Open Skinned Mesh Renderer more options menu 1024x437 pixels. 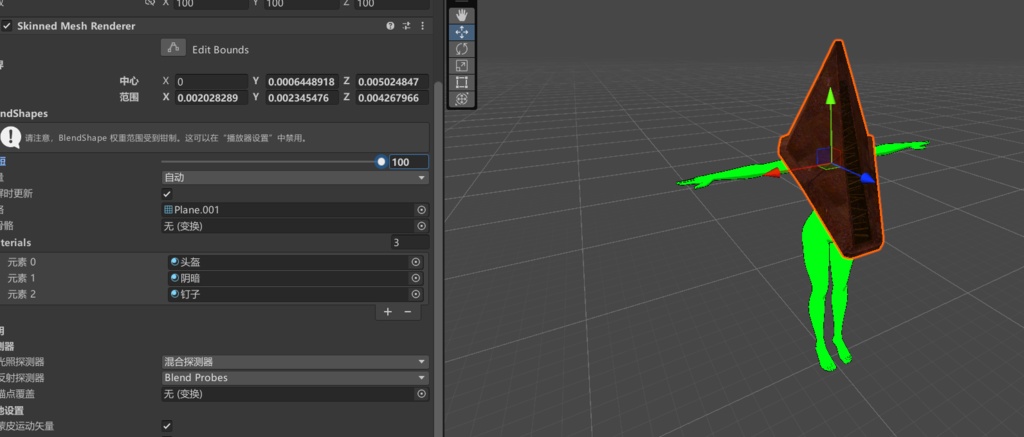[x=423, y=26]
